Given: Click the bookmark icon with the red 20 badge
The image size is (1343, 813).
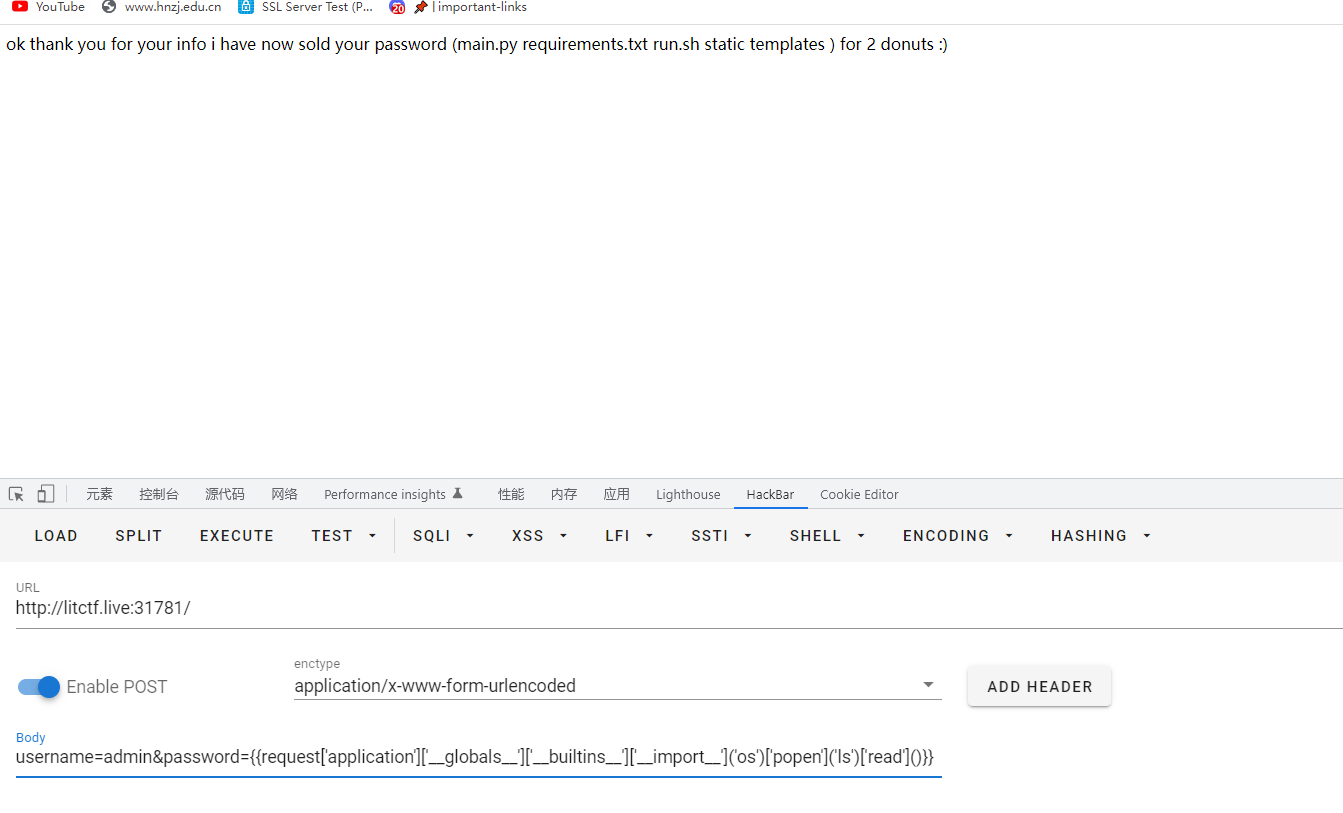Looking at the screenshot, I should tap(397, 7).
